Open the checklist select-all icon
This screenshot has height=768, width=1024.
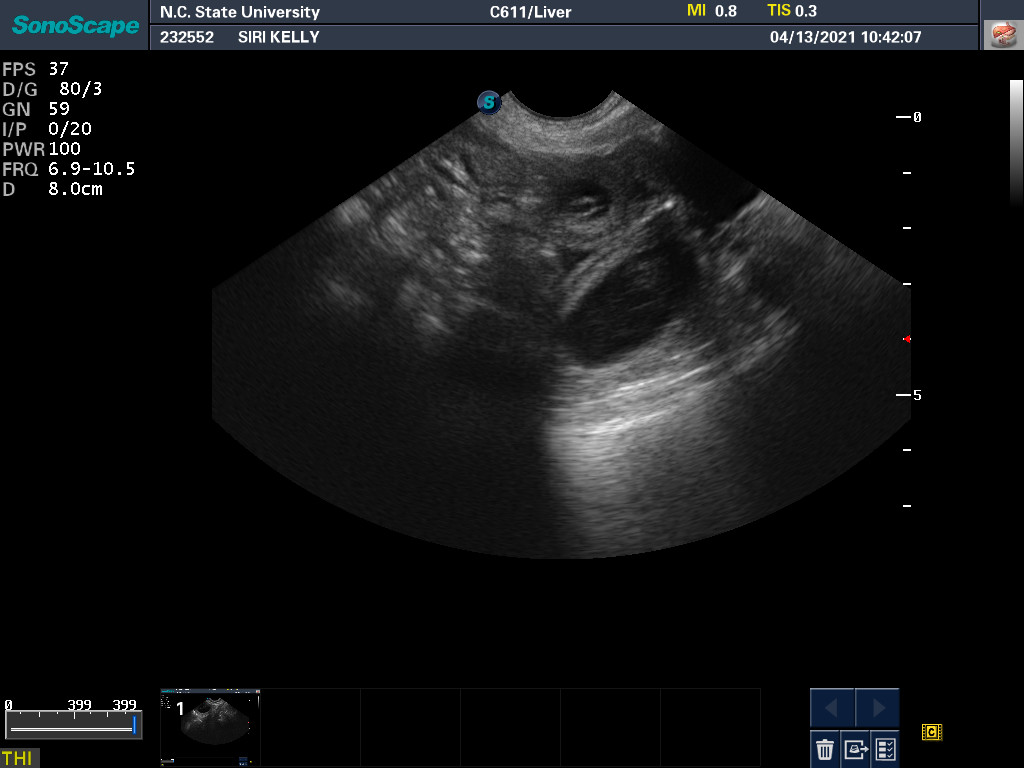click(885, 748)
